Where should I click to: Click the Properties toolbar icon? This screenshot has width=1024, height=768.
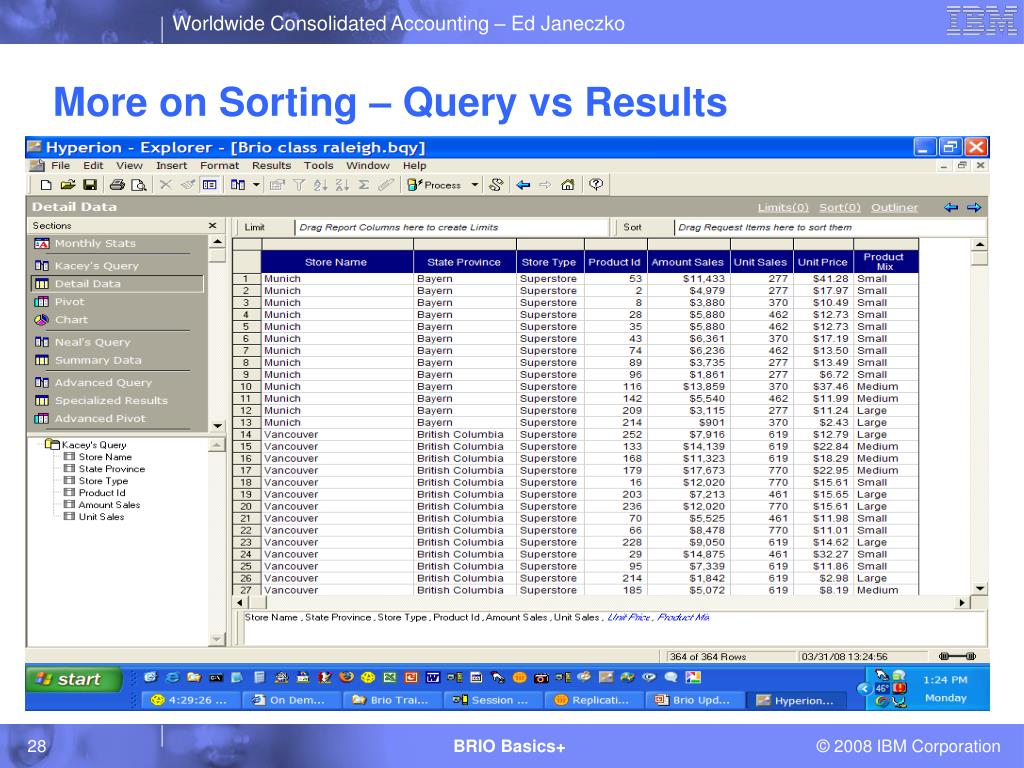tap(277, 185)
